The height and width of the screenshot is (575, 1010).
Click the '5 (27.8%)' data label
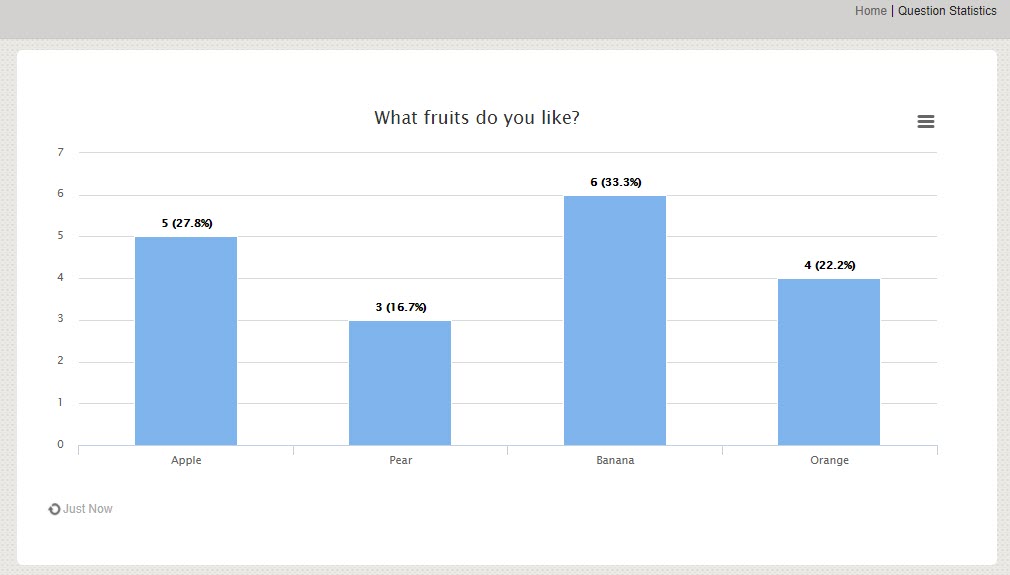pyautogui.click(x=187, y=223)
